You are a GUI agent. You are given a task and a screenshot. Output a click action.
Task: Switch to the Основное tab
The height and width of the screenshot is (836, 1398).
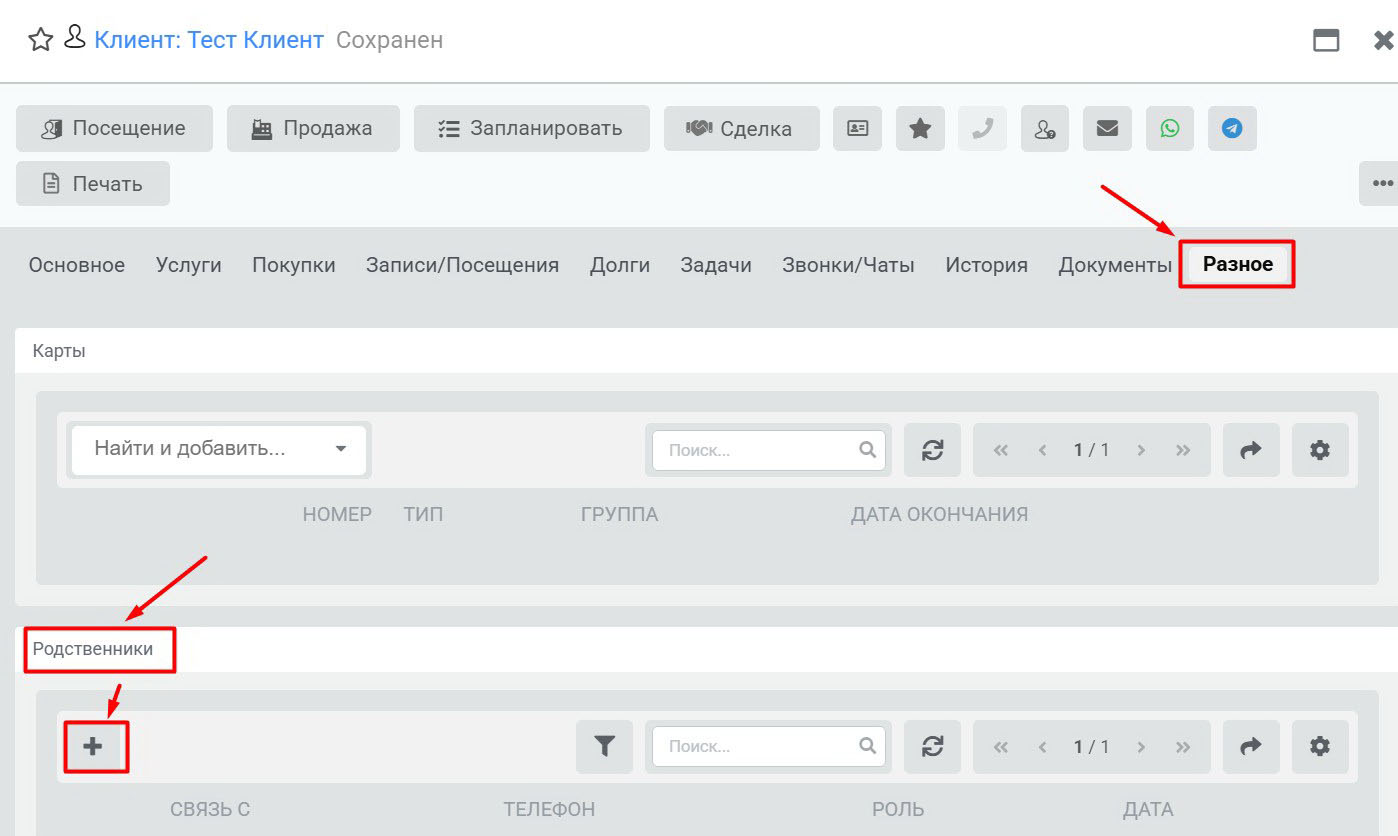click(x=77, y=265)
